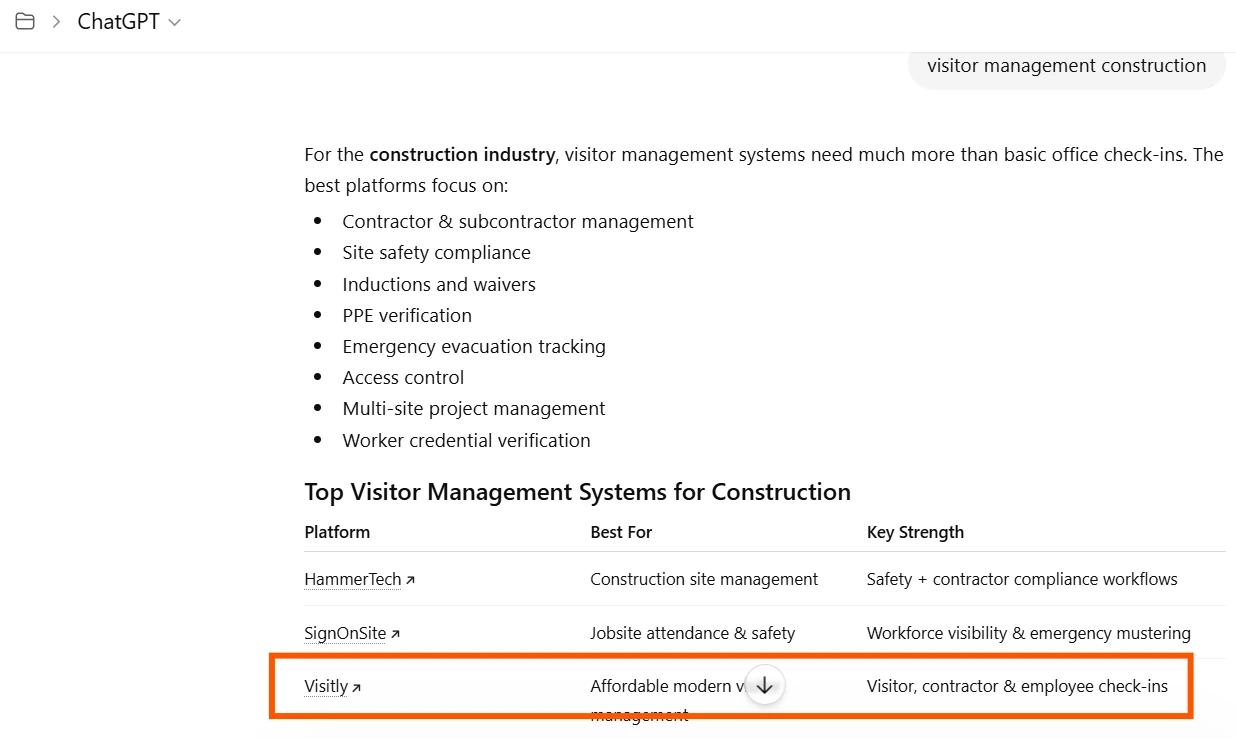Click the 'Best For' column header
Viewport: 1236px width, 739px height.
click(x=621, y=532)
